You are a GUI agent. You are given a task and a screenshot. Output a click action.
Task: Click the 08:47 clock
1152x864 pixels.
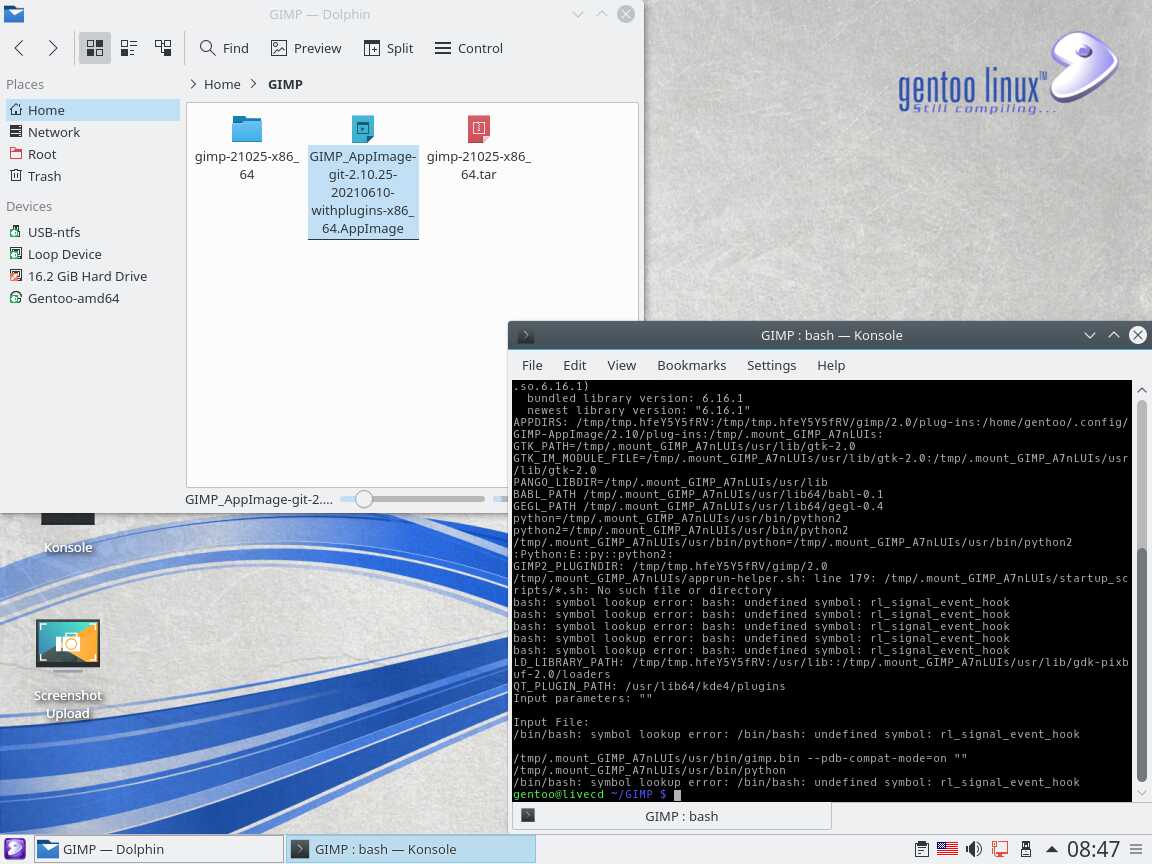(x=1093, y=849)
